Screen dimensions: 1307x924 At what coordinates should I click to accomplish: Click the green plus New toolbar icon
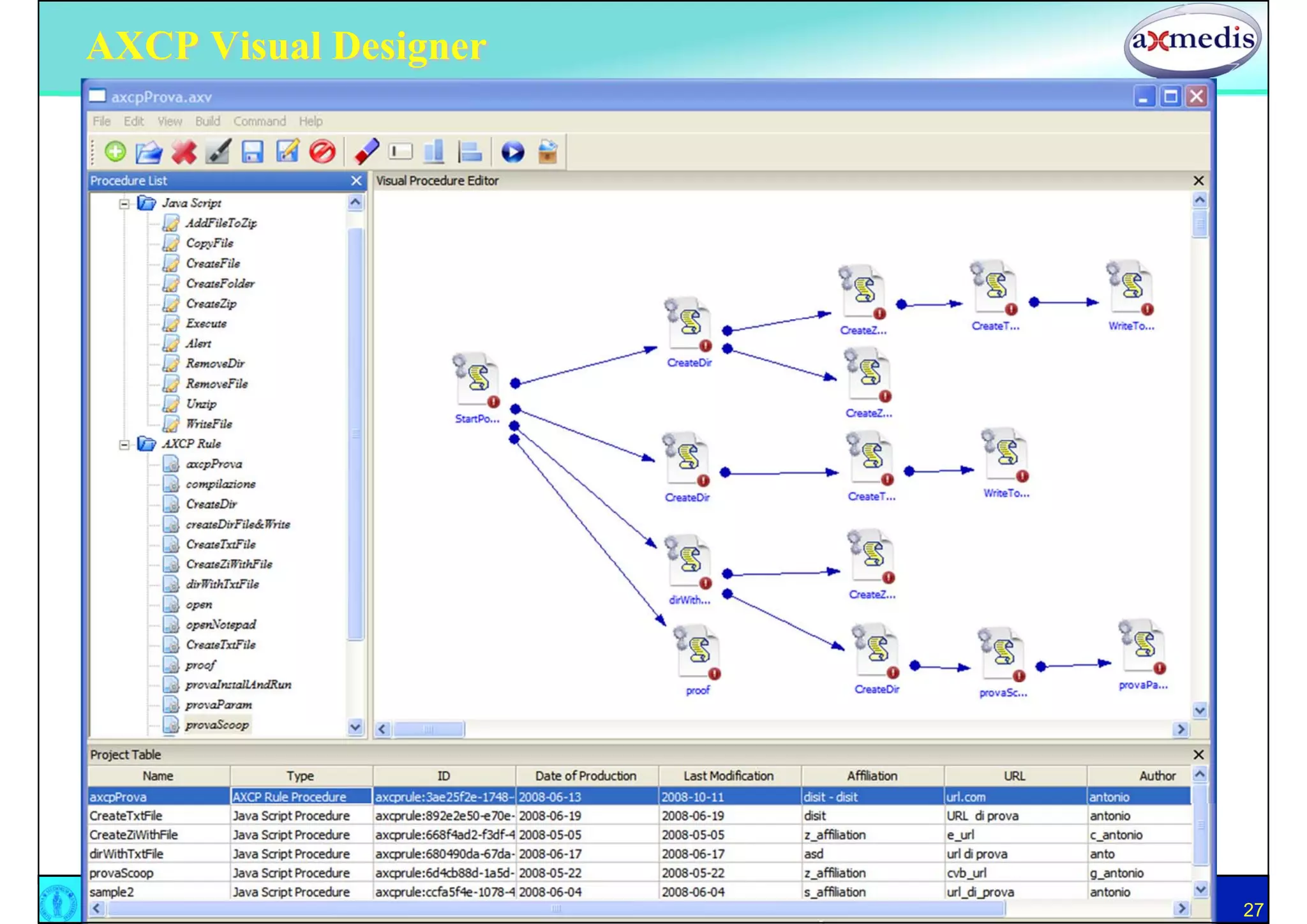tap(116, 152)
